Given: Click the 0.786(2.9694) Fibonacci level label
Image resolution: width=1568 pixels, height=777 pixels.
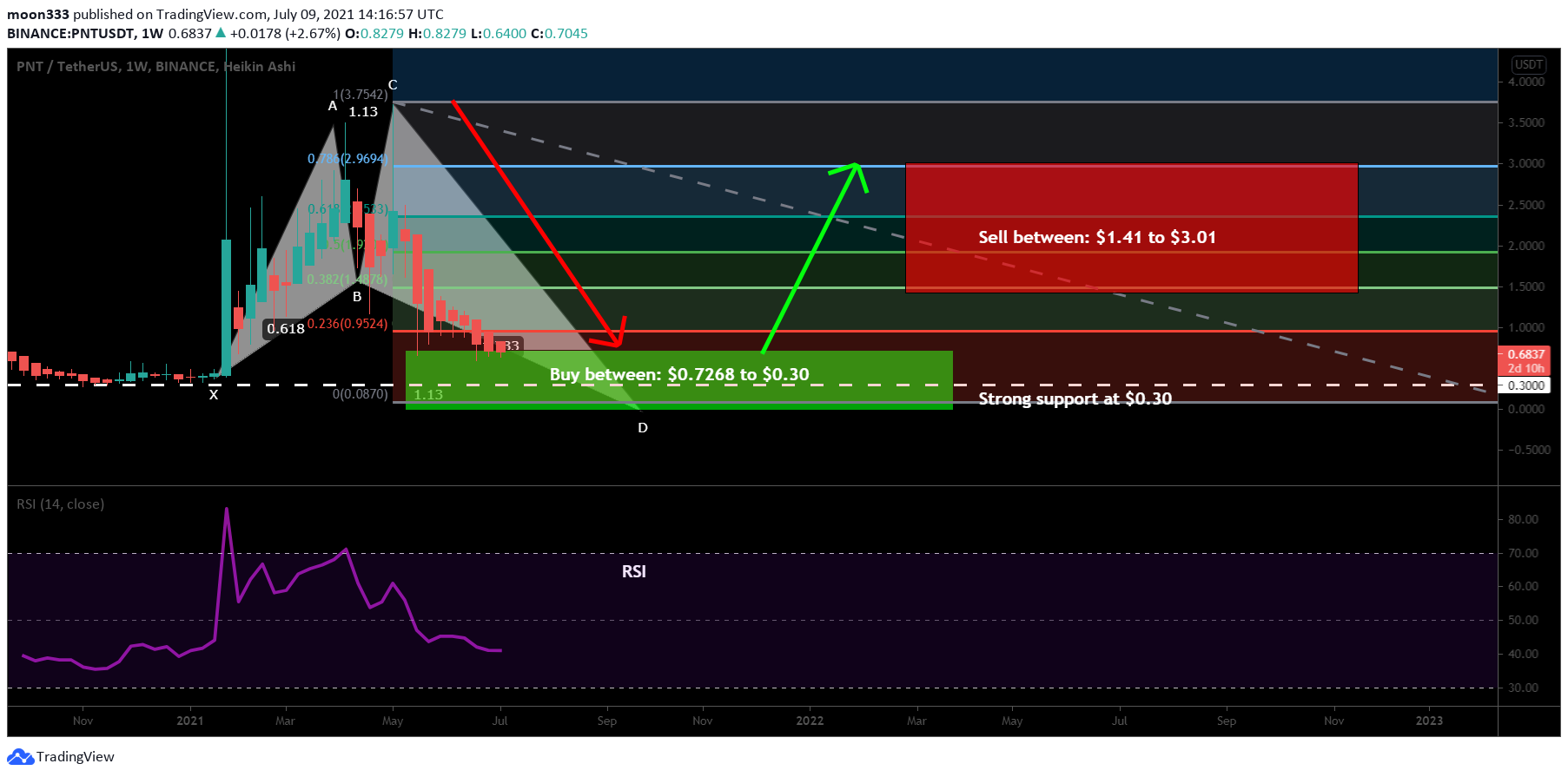Looking at the screenshot, I should click(x=347, y=159).
